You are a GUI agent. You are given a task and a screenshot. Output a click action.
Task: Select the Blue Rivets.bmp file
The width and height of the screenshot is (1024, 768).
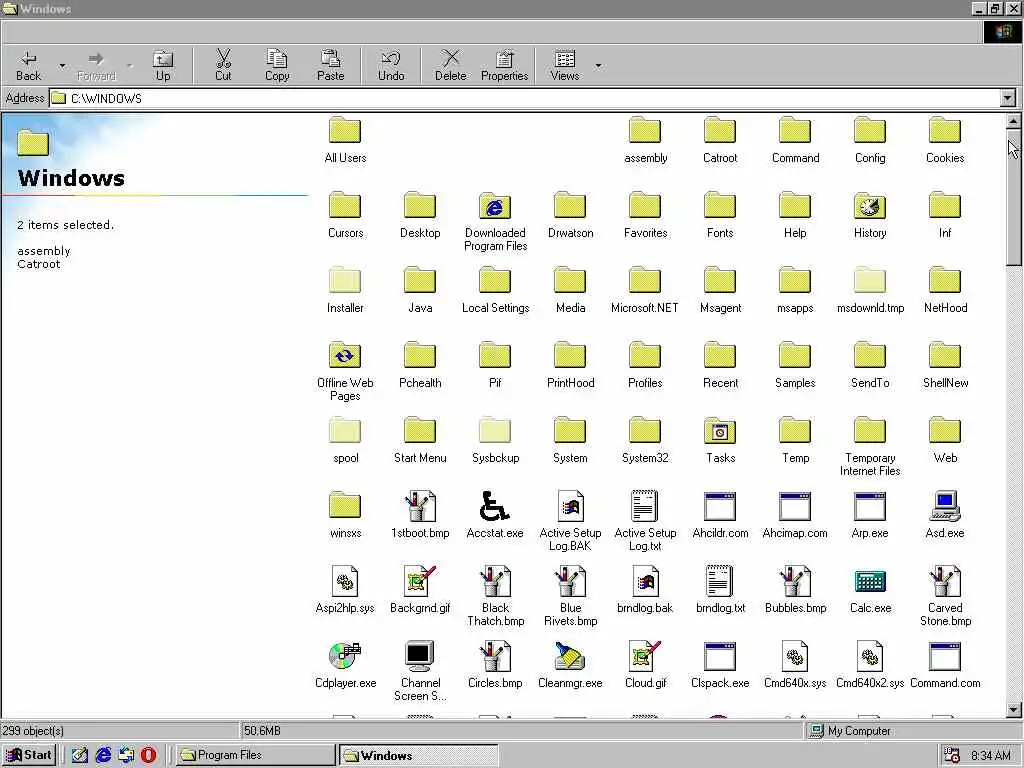click(x=570, y=597)
